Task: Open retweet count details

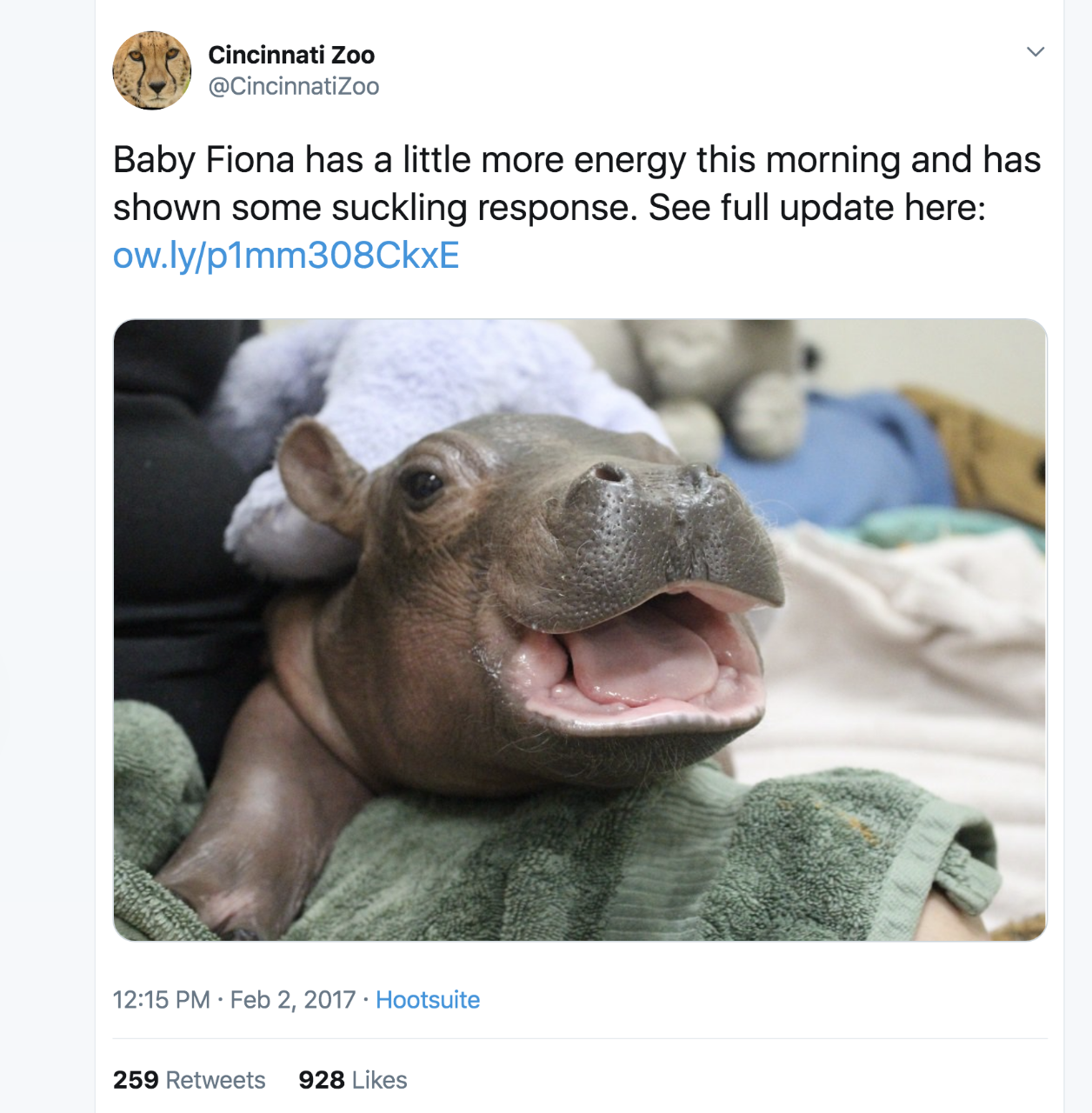Action: point(190,1080)
